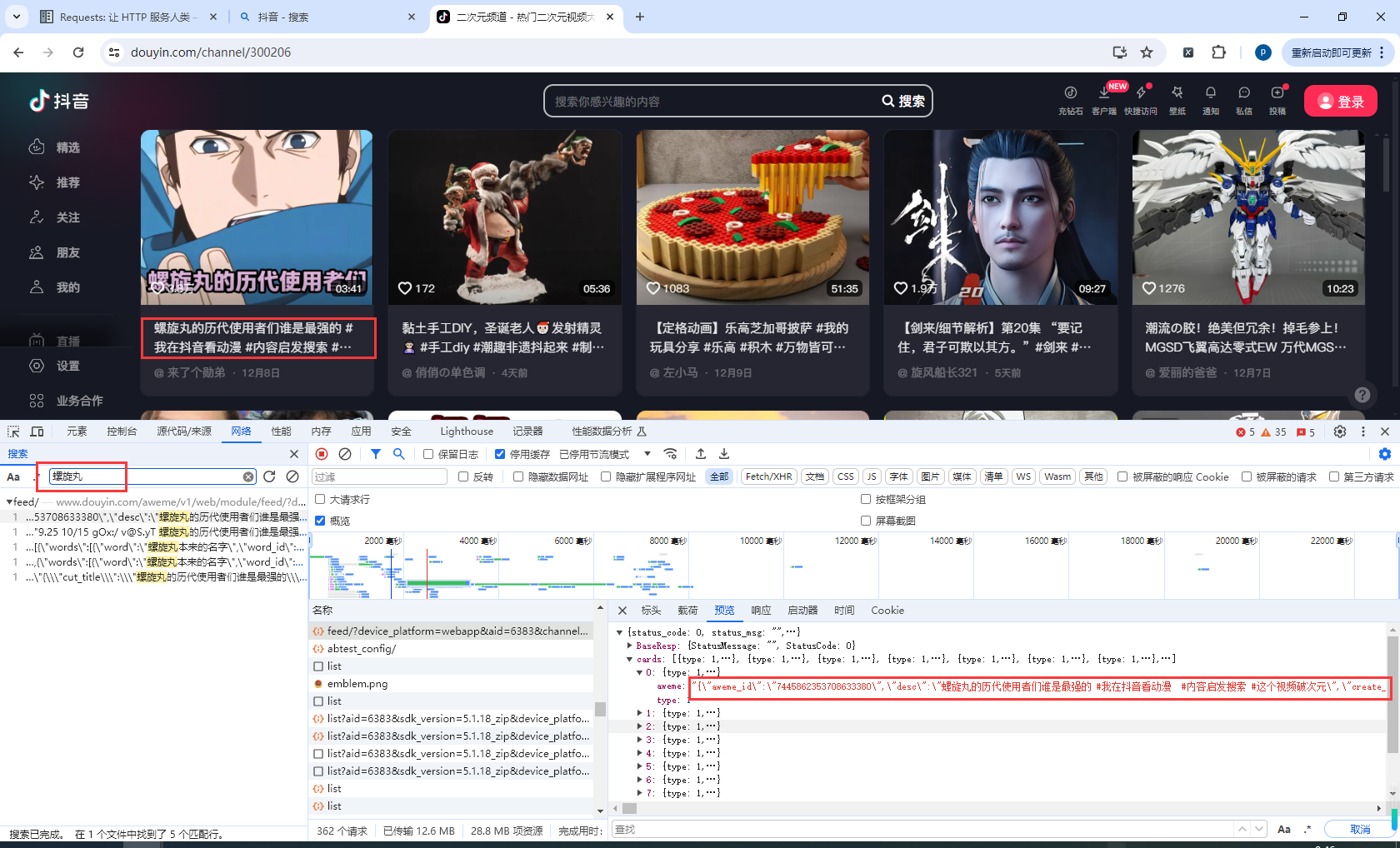Refresh the search results in search panel
1400x848 pixels.
(x=269, y=476)
